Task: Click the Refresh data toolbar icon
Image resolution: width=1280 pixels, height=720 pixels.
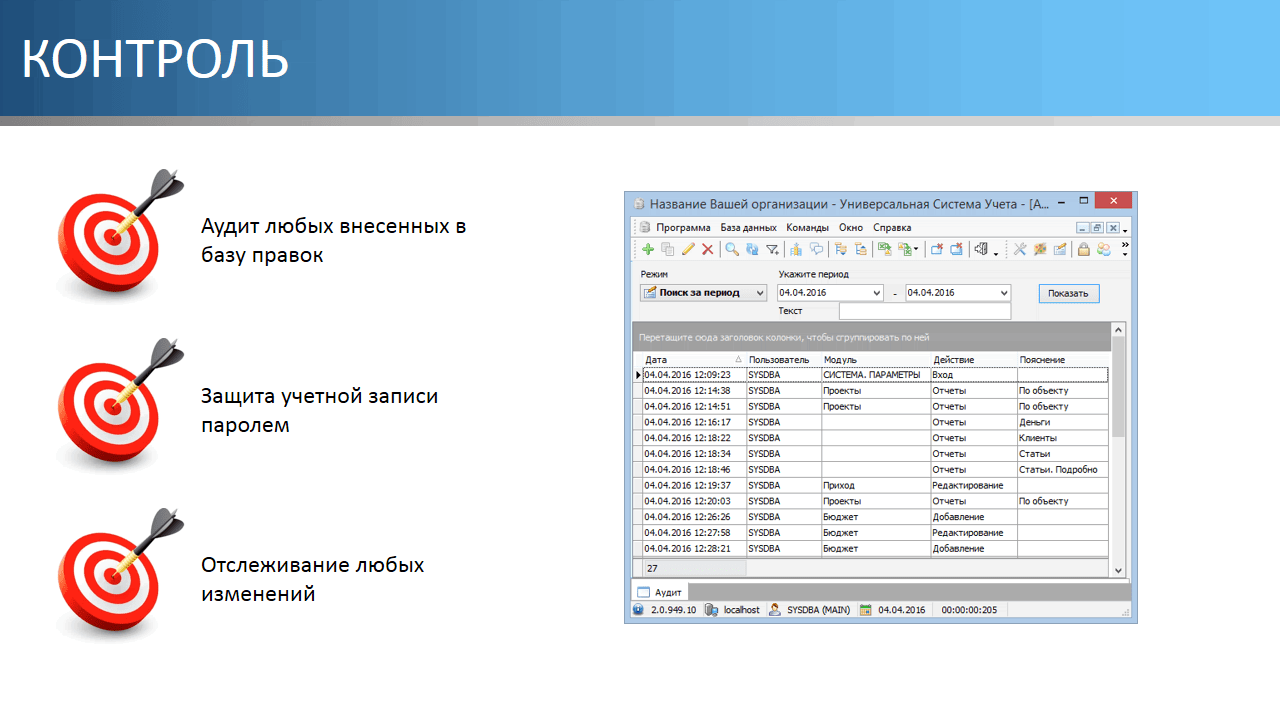Action: click(752, 249)
